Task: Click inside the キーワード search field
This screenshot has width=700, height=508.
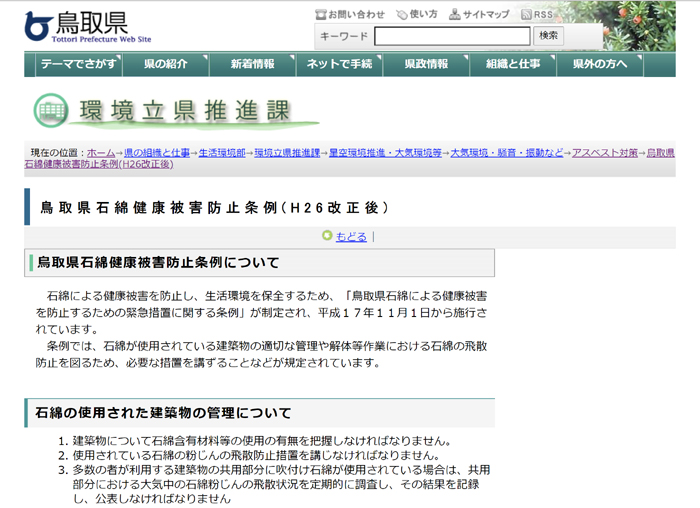Action: 452,36
